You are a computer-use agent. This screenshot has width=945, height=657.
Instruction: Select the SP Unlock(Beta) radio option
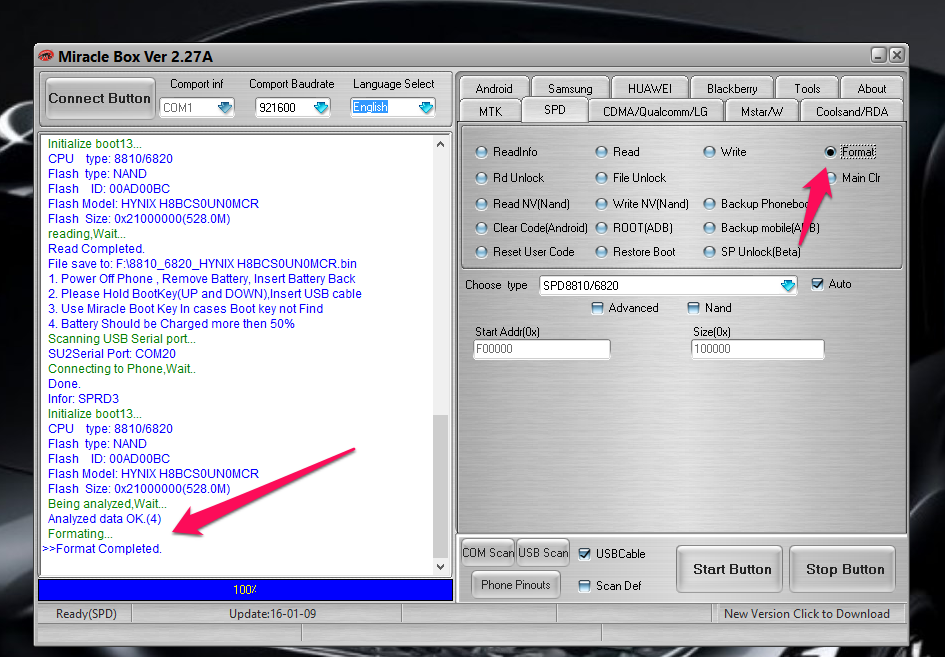coord(709,252)
